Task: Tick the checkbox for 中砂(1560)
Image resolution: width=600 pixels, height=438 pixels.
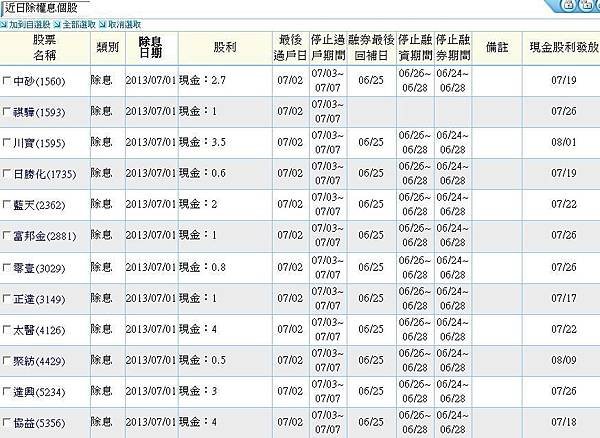Action: 6,81
